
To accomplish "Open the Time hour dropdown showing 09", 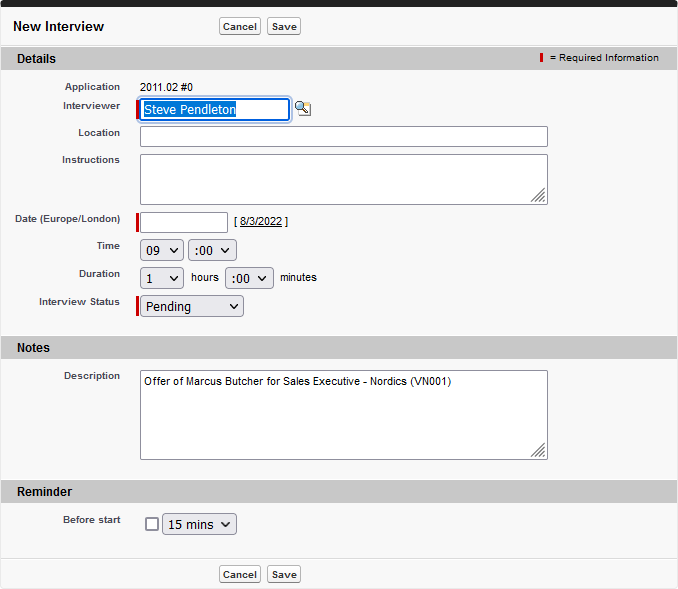I will (162, 250).
